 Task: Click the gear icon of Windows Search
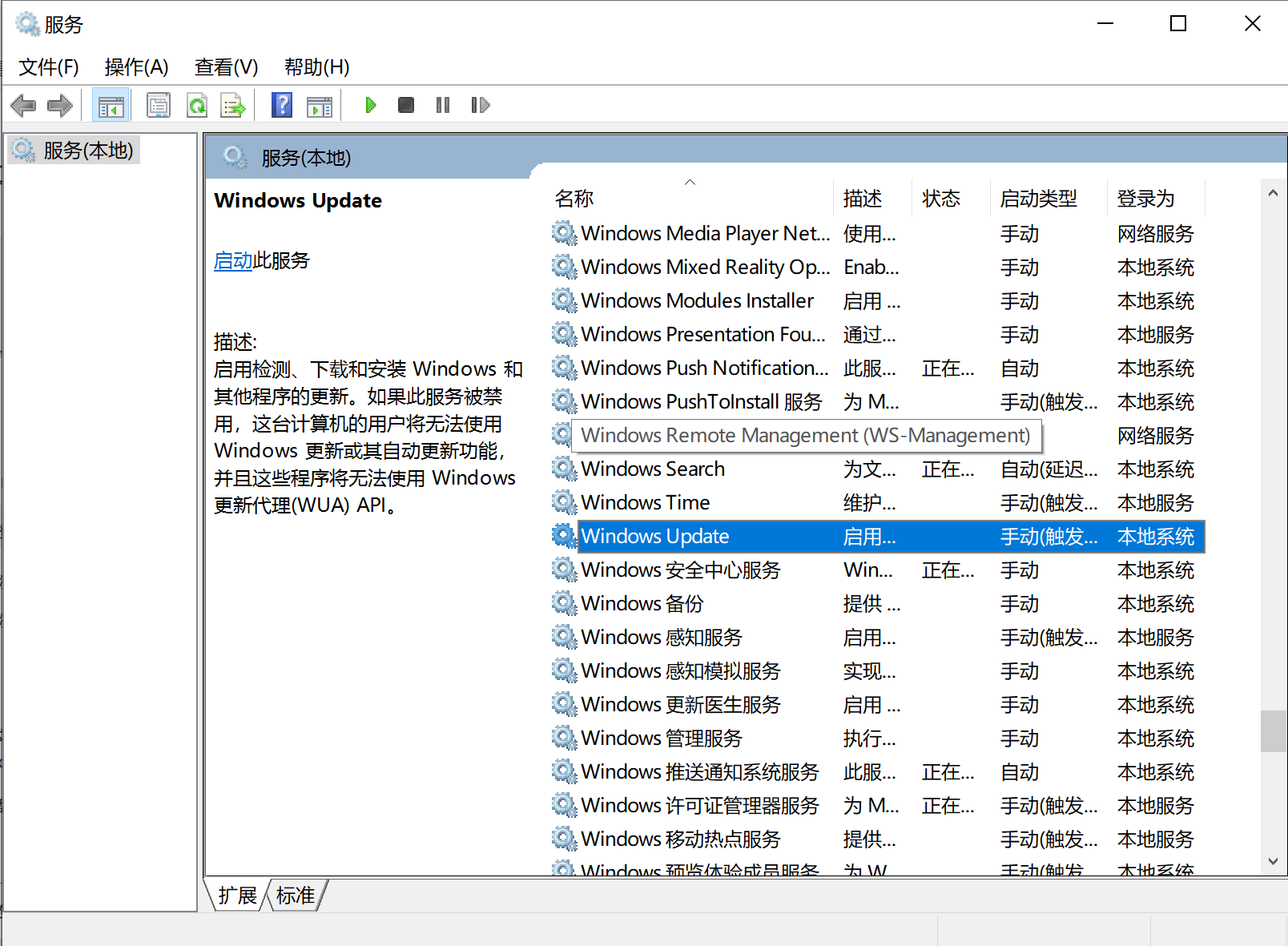565,469
